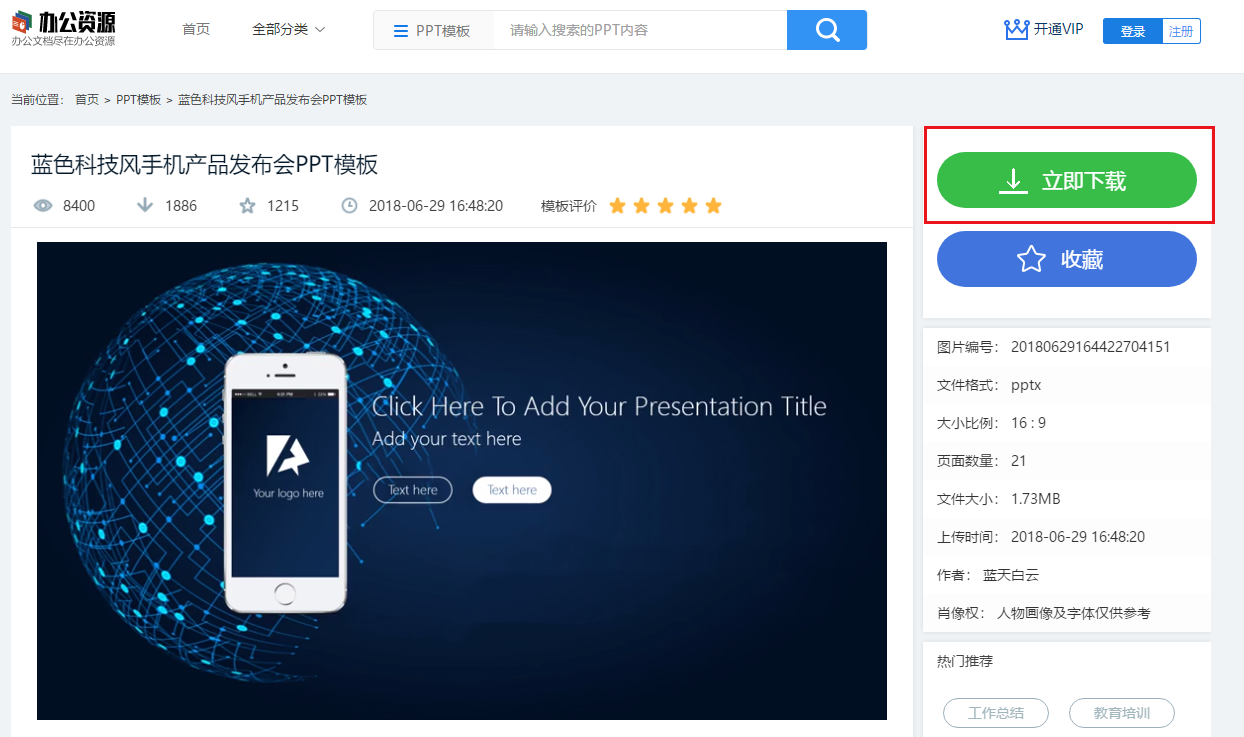
Task: Click the magnifier search icon button
Action: pyautogui.click(x=827, y=30)
